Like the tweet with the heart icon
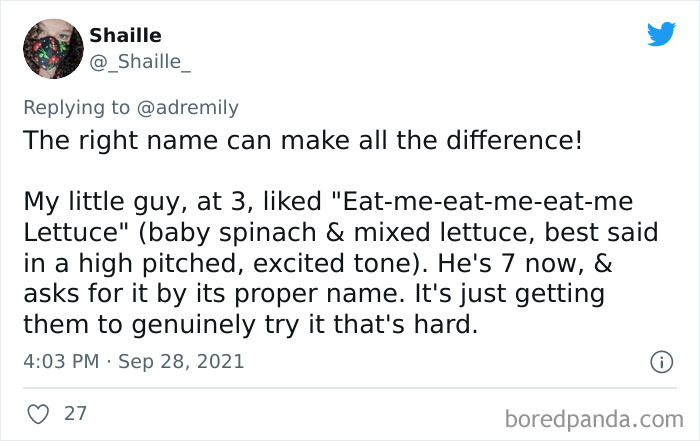The image size is (700, 441). click(36, 412)
